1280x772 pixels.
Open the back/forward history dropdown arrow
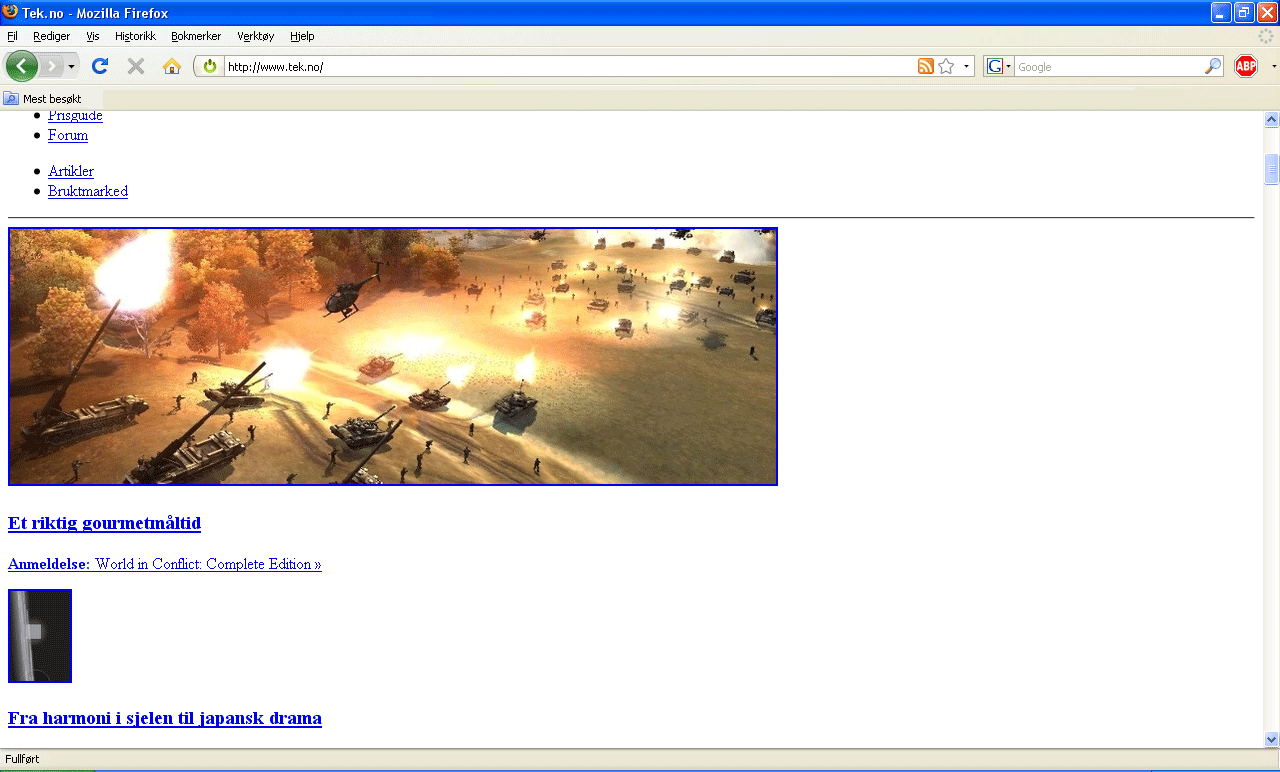coord(72,66)
